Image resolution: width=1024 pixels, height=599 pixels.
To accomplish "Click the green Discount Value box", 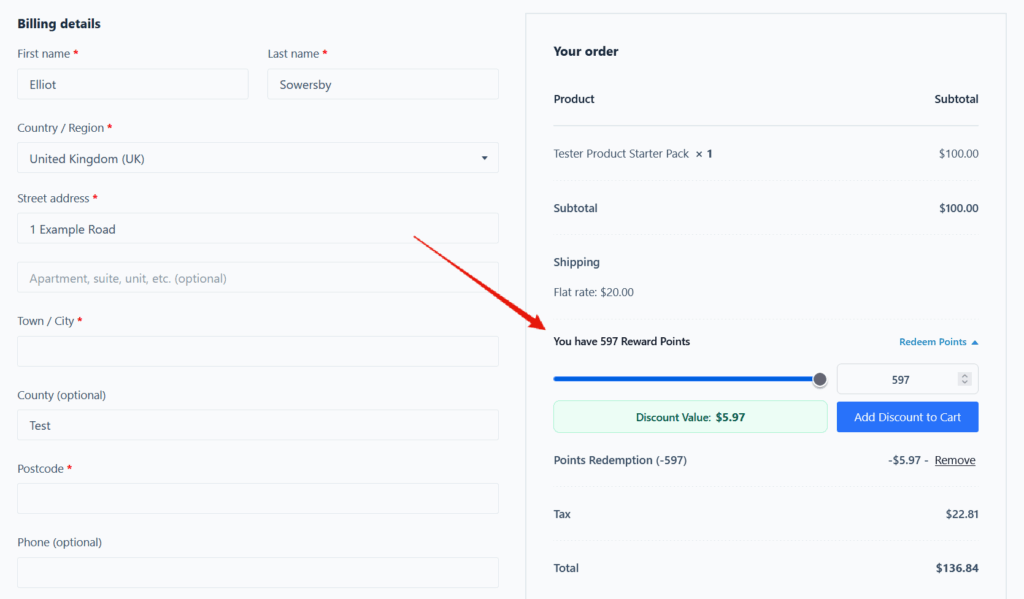I will pyautogui.click(x=690, y=417).
